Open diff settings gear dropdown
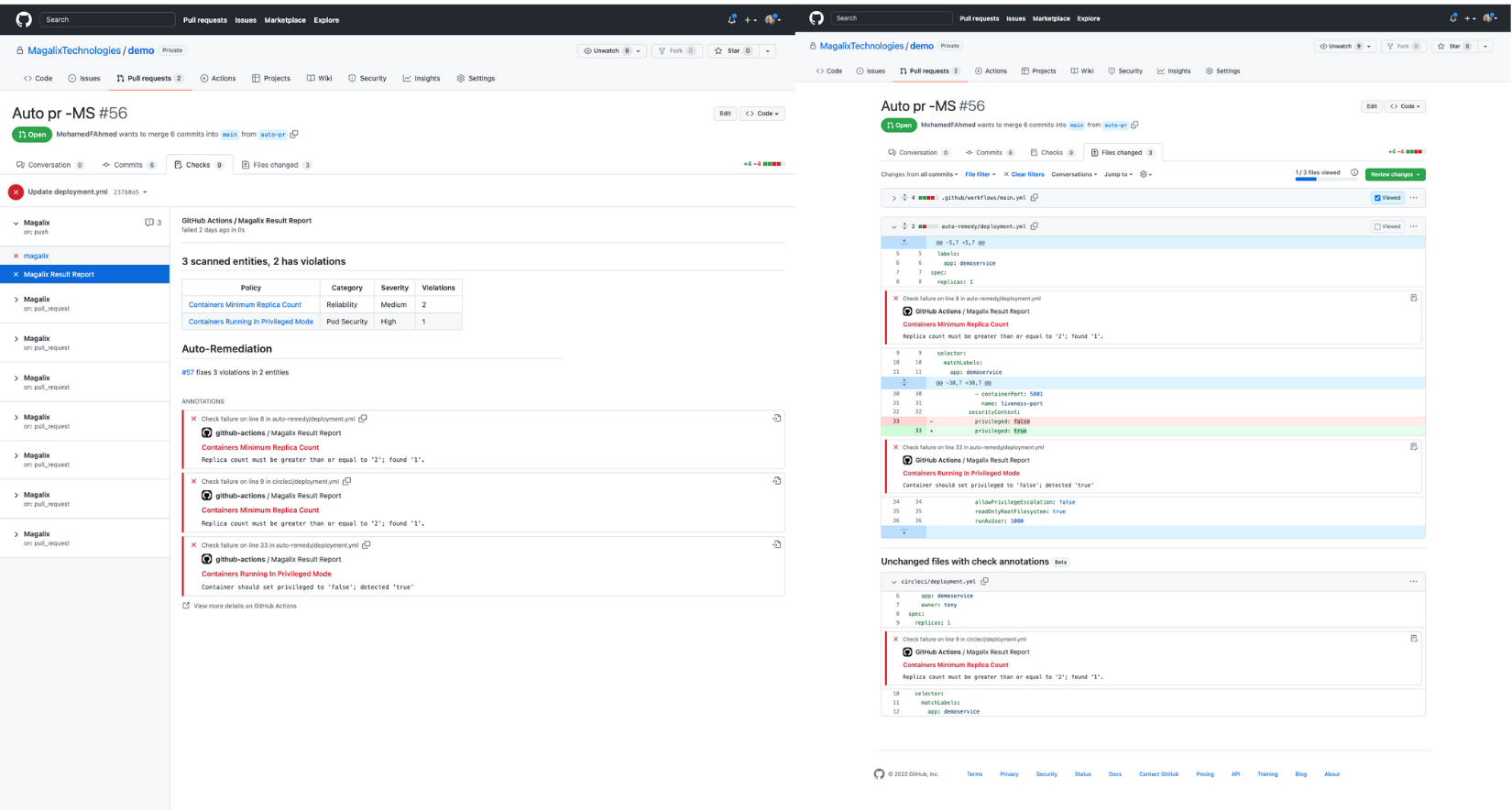Screen dimensions: 1512x810 [1145, 174]
